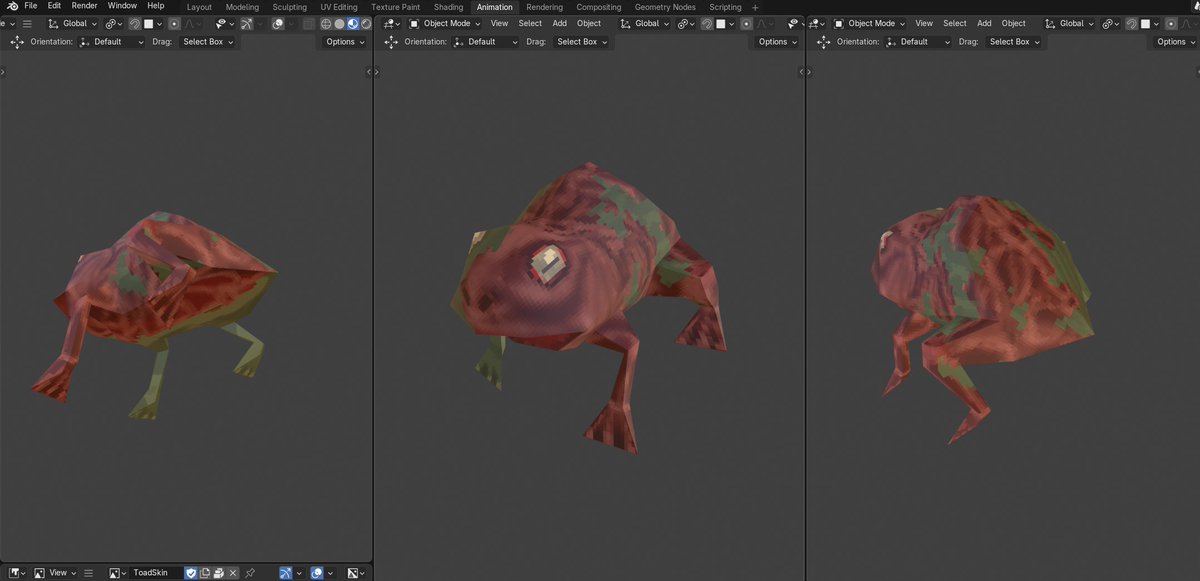This screenshot has width=1200, height=581.
Task: Open Add menu in middle viewport
Action: point(559,23)
